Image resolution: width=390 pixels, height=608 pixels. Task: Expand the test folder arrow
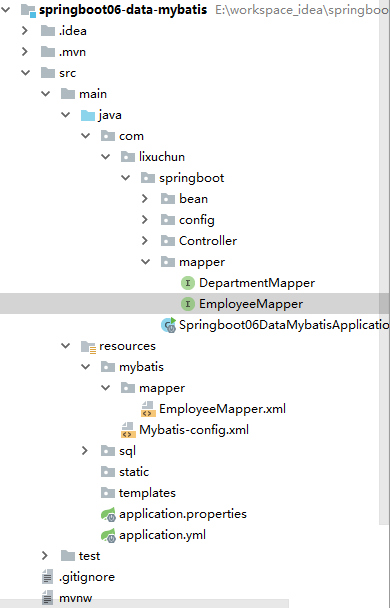(45, 556)
